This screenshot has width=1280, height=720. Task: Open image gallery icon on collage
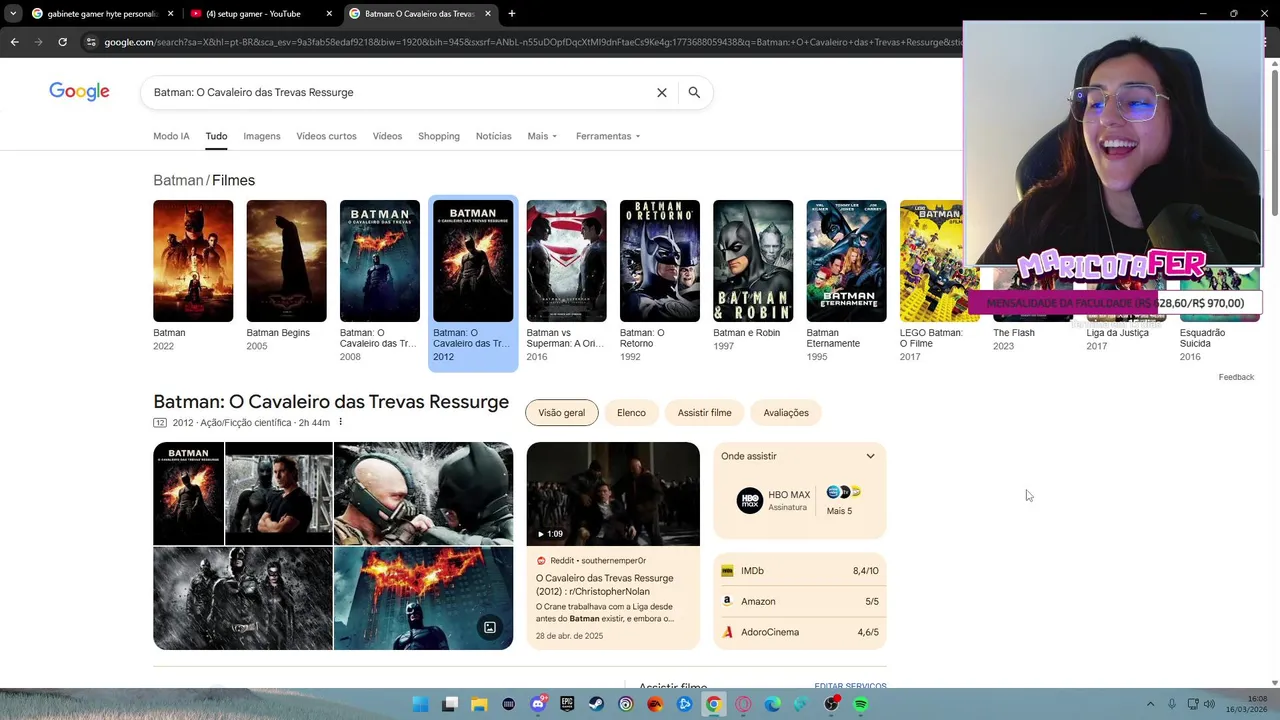click(x=490, y=627)
